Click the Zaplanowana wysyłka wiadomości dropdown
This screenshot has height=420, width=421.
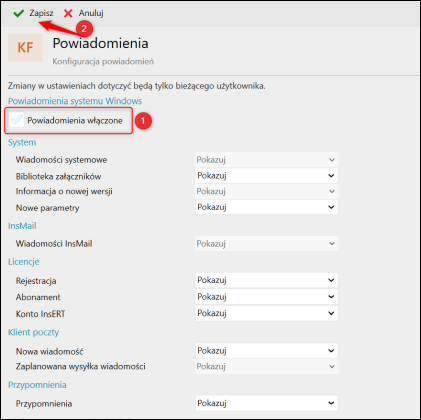pos(267,366)
